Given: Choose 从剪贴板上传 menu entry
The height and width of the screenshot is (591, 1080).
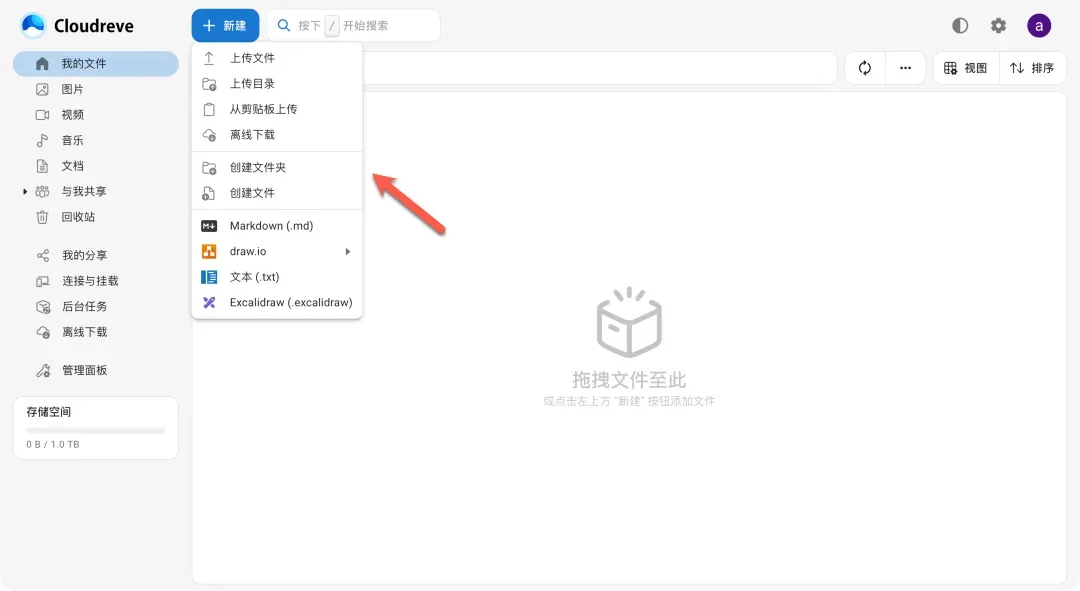Looking at the screenshot, I should pyautogui.click(x=277, y=110).
